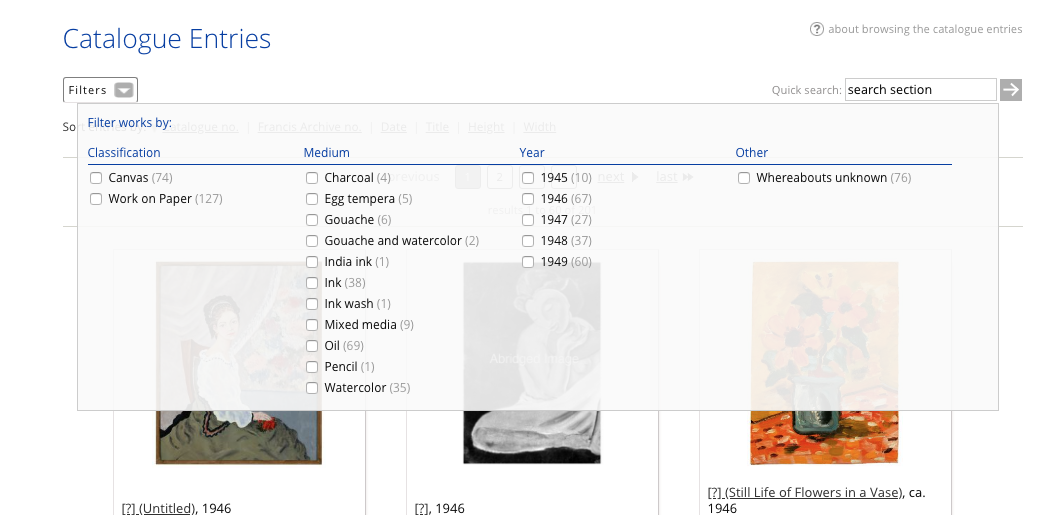Toggle the Ink medium checkbox

[312, 283]
